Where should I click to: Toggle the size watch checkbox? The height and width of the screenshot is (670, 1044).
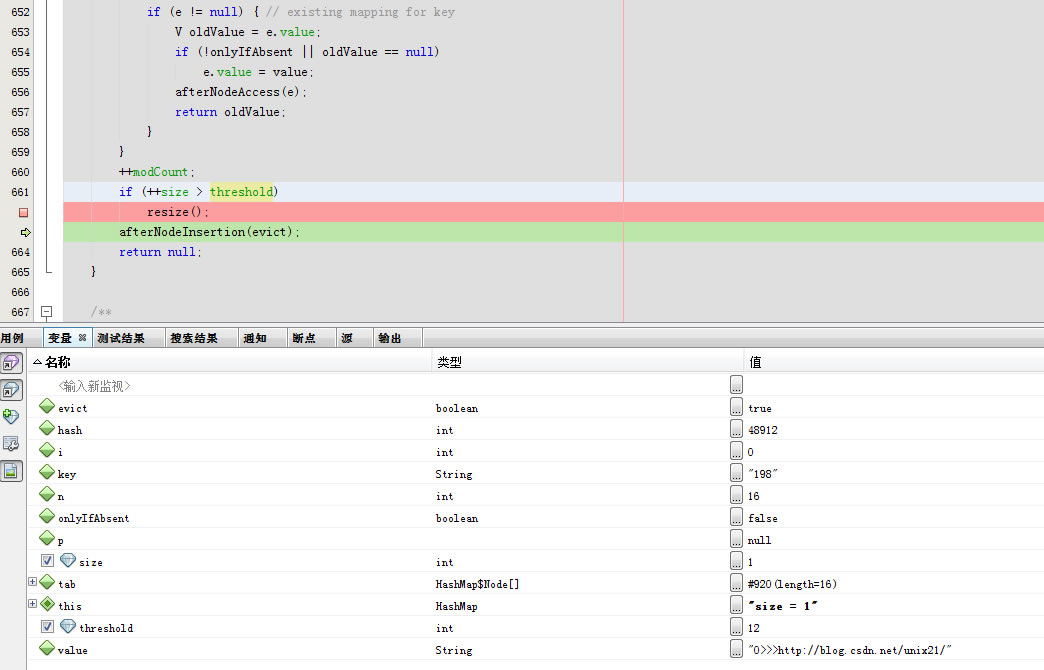tap(47, 561)
